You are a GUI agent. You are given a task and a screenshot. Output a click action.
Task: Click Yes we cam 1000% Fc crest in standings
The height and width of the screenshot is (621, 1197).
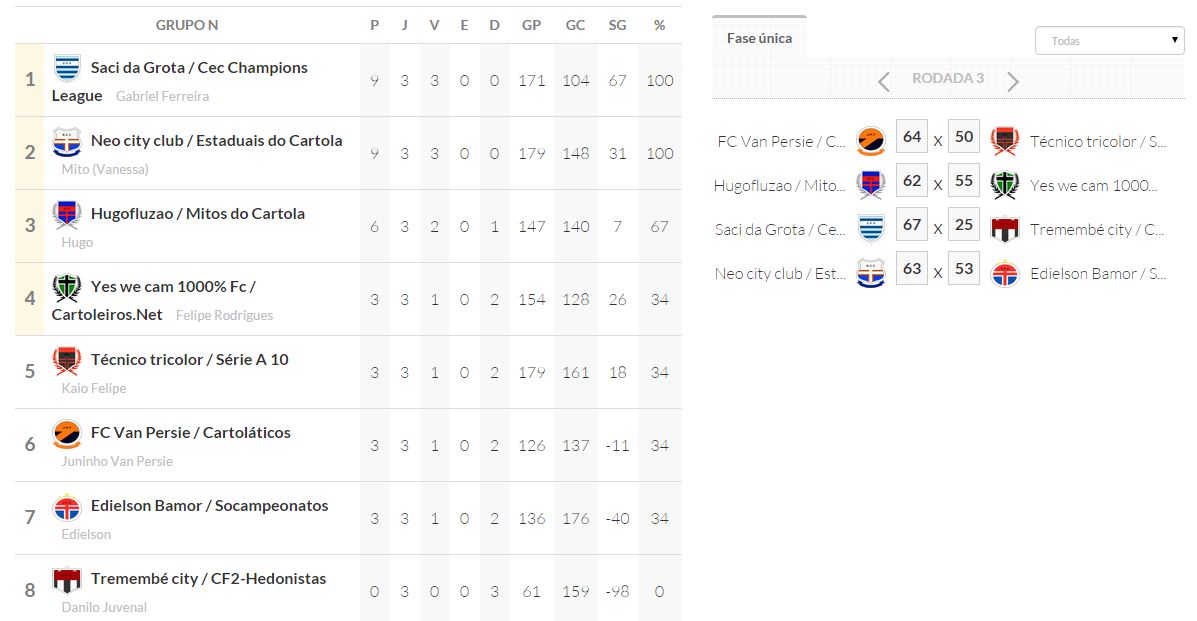(67, 287)
